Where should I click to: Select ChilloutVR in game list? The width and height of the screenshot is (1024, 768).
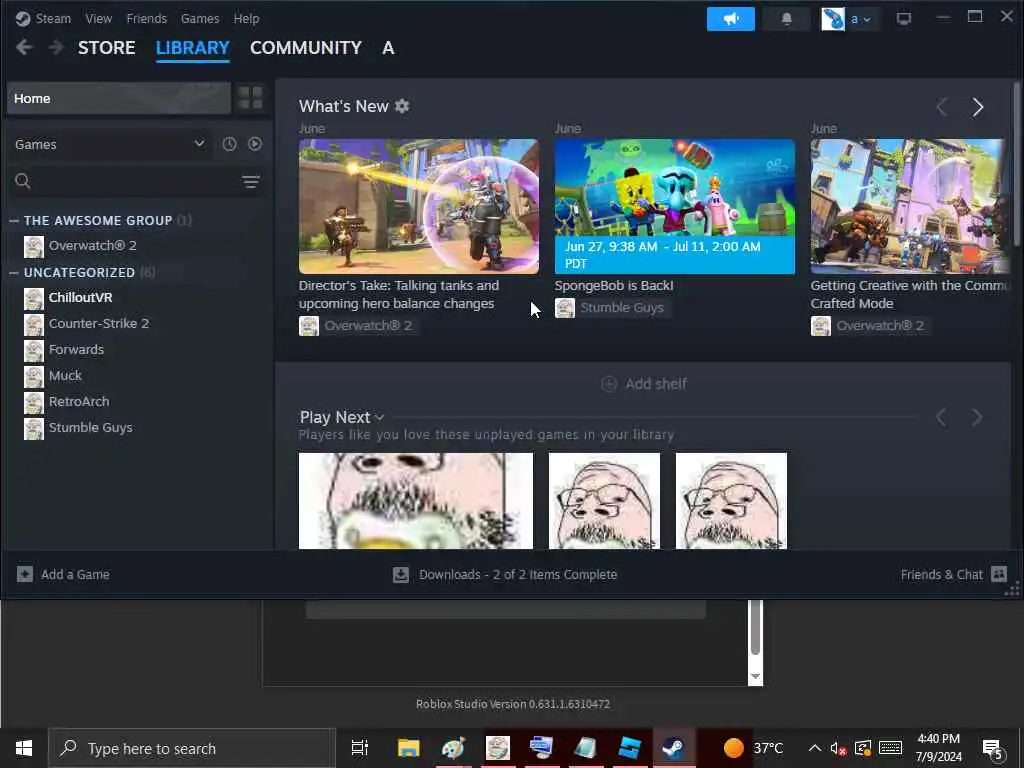tap(80, 297)
